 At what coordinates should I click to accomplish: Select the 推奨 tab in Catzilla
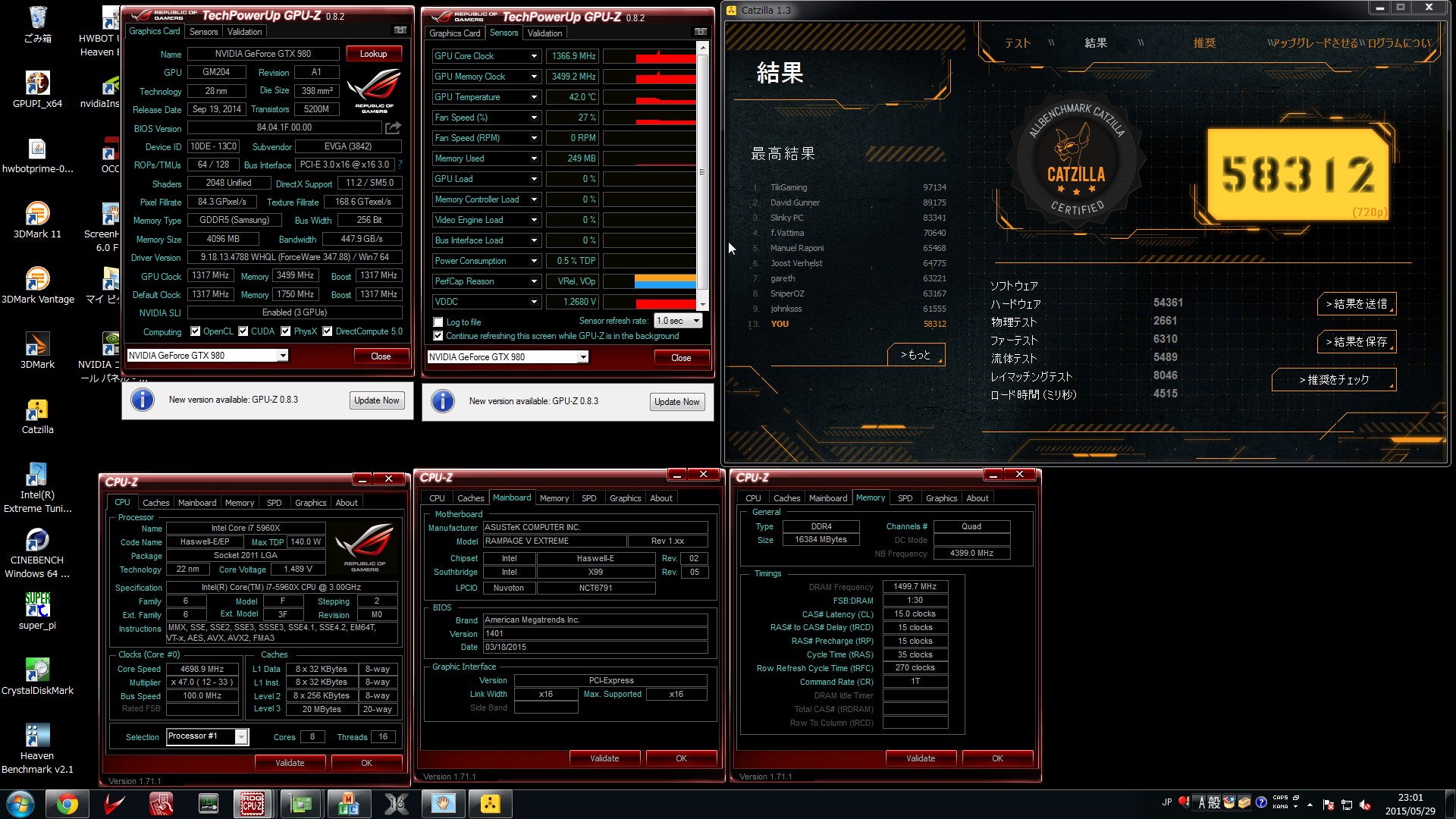1204,43
